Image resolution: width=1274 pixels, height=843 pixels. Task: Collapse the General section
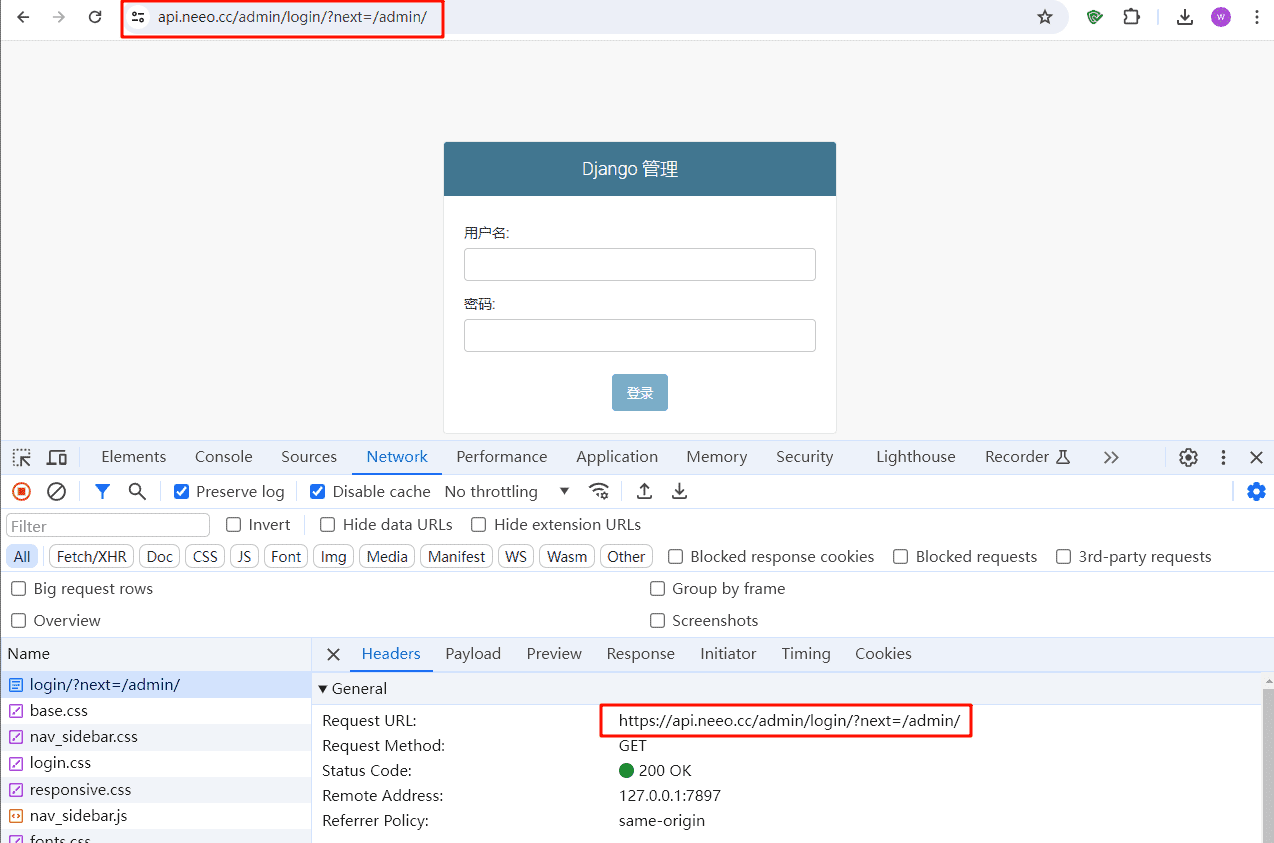[323, 688]
